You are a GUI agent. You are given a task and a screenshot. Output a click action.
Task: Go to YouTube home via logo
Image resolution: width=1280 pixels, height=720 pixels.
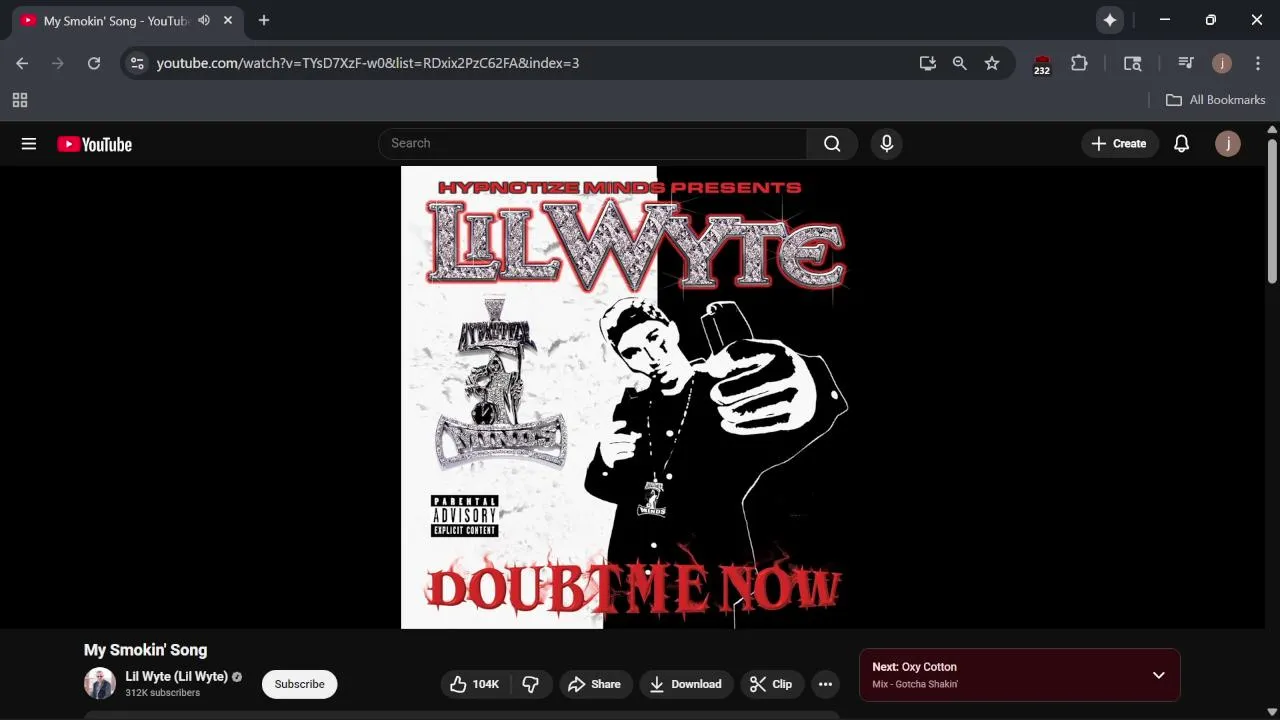pos(94,144)
